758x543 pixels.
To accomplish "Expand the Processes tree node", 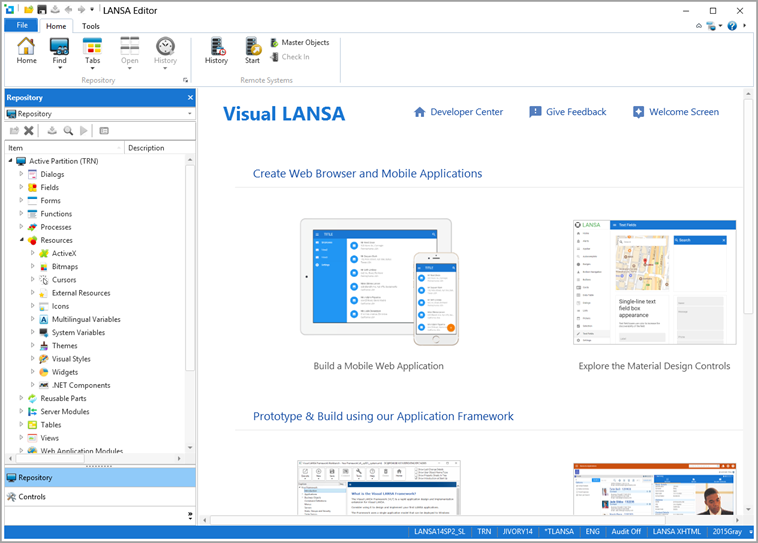I will point(21,226).
